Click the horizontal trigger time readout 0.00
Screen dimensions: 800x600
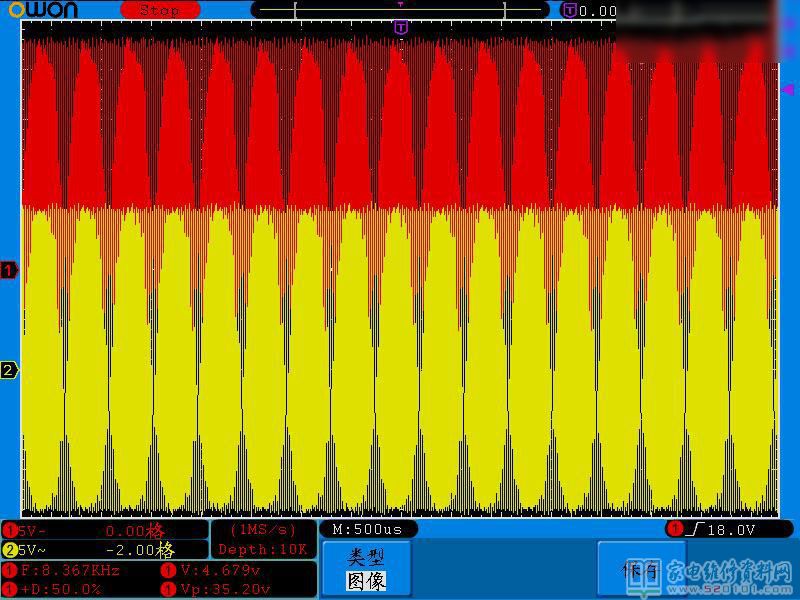pyautogui.click(x=597, y=11)
